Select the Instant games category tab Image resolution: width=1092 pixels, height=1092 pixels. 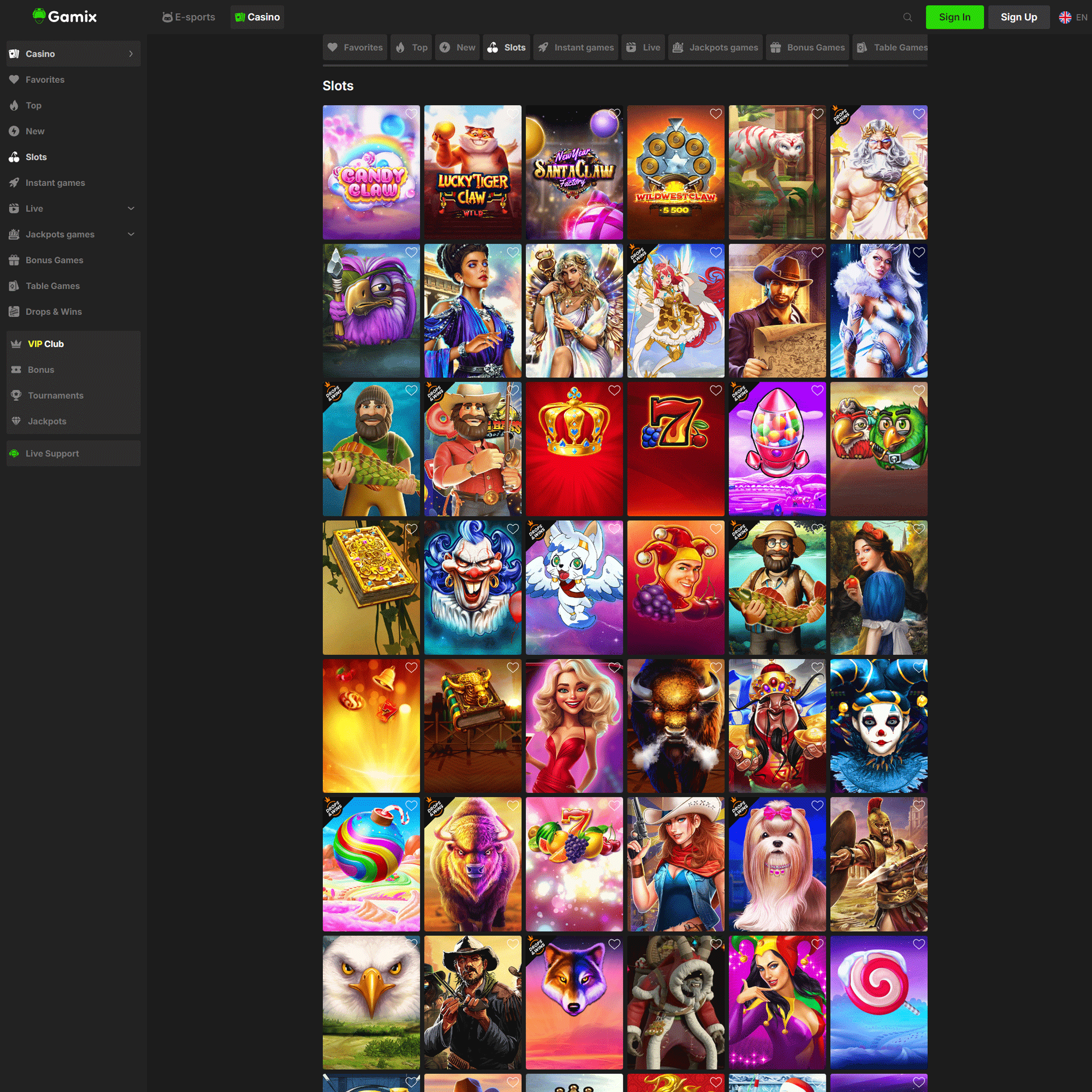click(x=575, y=48)
